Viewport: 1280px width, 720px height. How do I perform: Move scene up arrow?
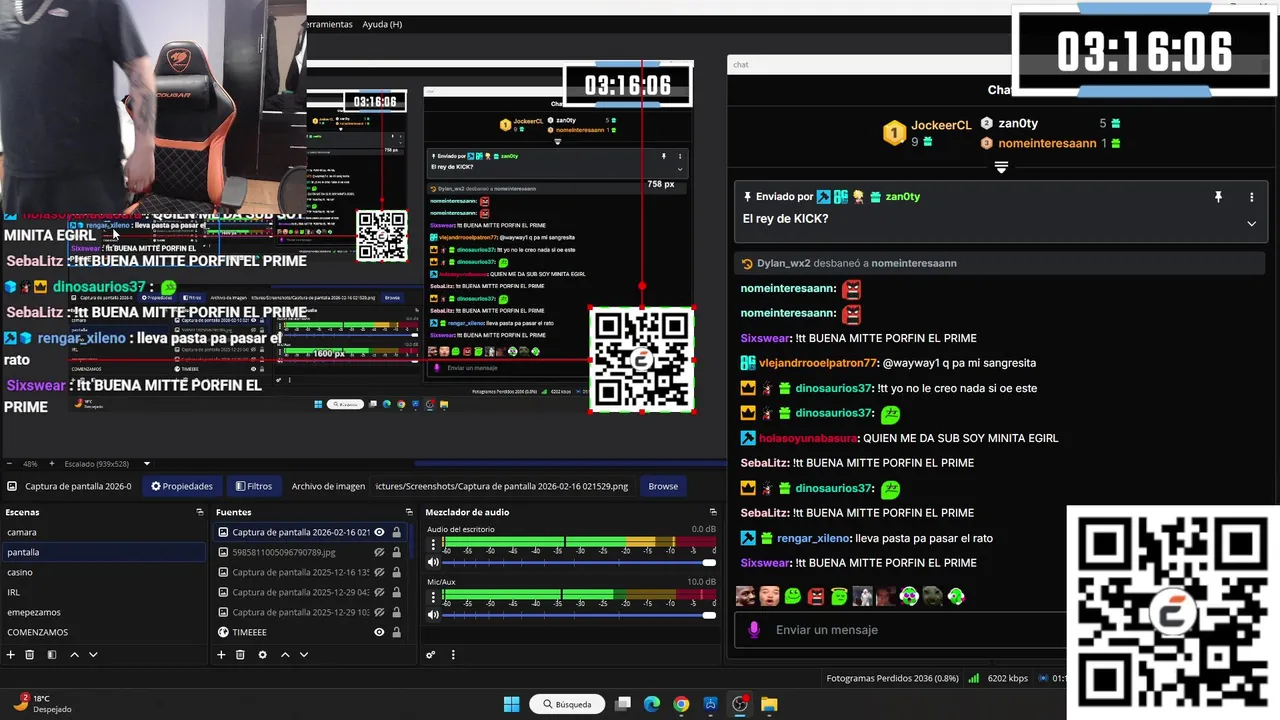74,655
